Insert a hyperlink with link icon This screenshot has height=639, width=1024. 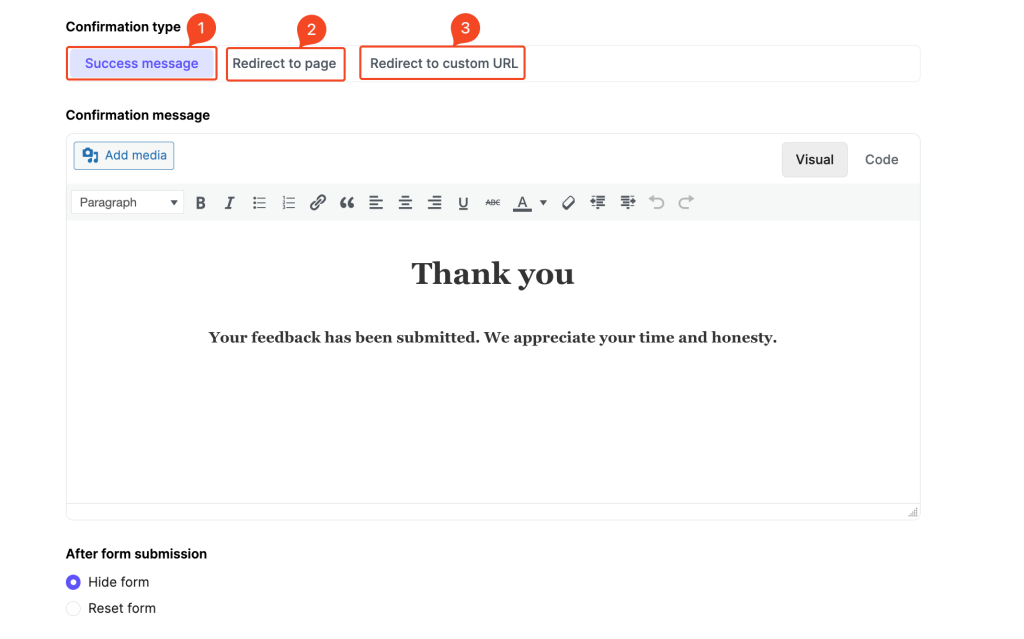pyautogui.click(x=317, y=203)
